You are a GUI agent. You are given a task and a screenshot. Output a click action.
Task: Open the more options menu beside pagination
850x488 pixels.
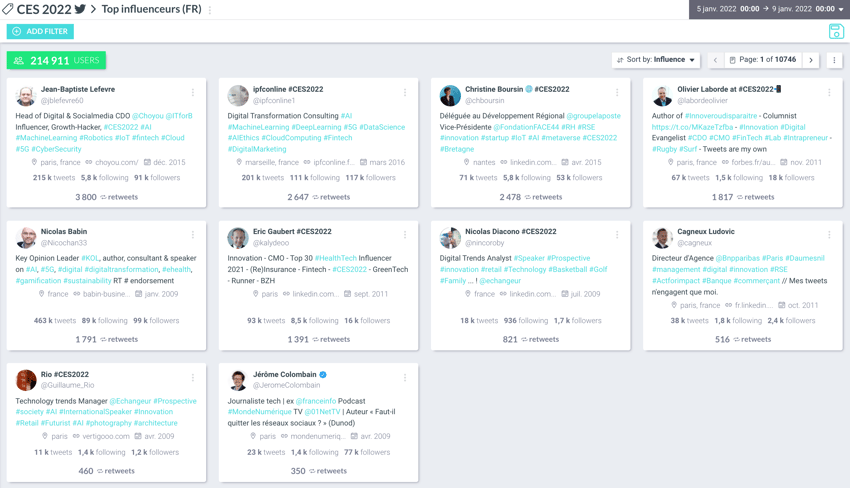tap(834, 60)
